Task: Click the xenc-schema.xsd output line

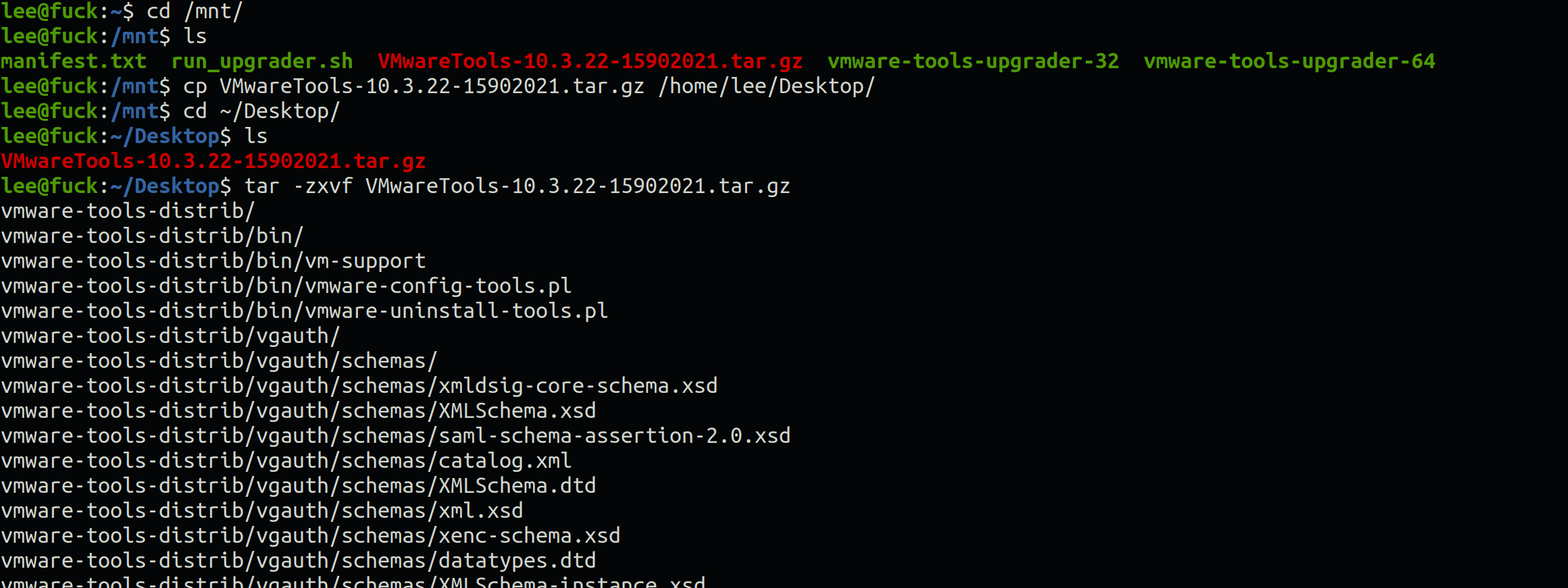Action: click(311, 536)
